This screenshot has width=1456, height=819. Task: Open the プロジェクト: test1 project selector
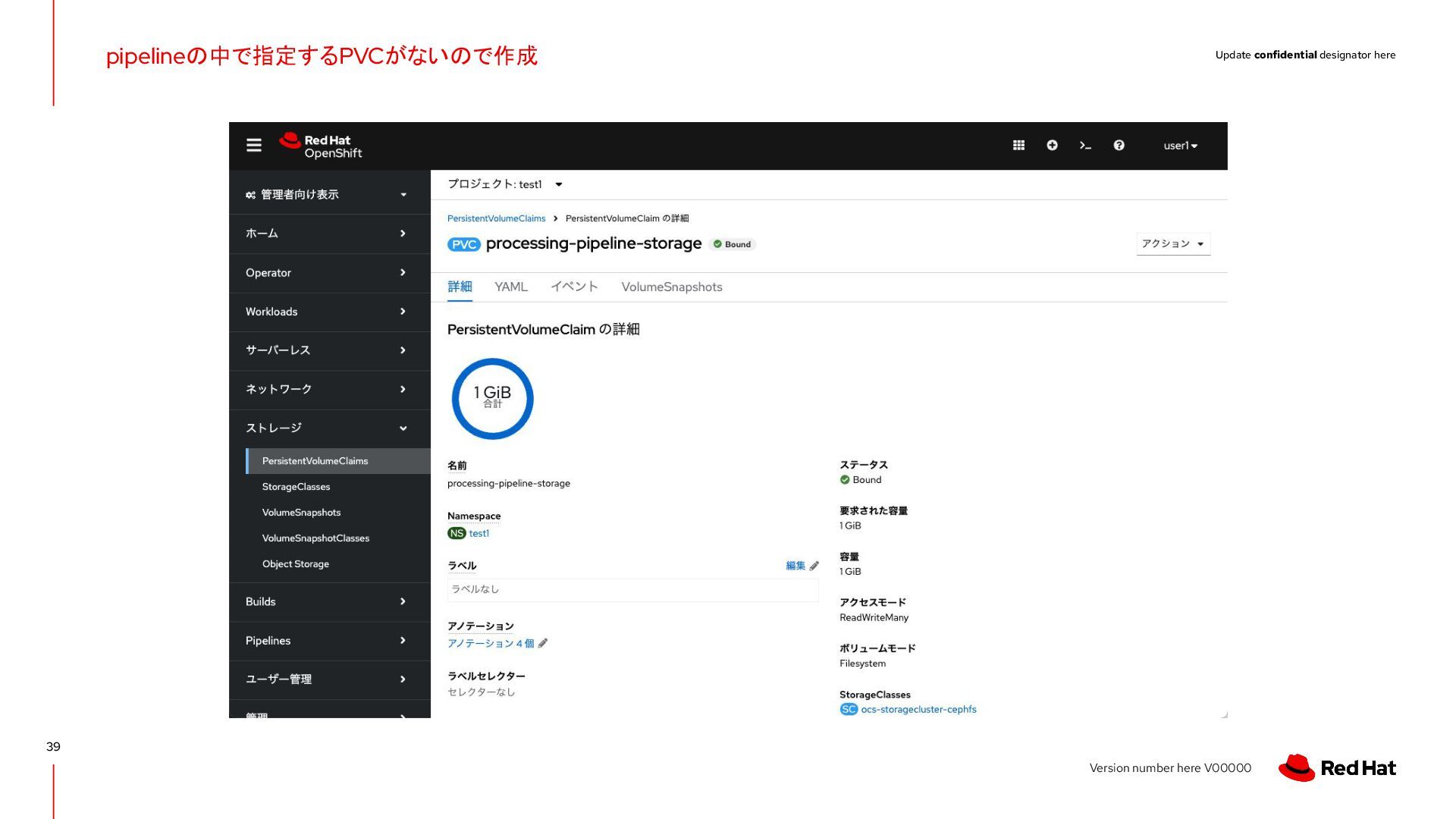point(505,184)
